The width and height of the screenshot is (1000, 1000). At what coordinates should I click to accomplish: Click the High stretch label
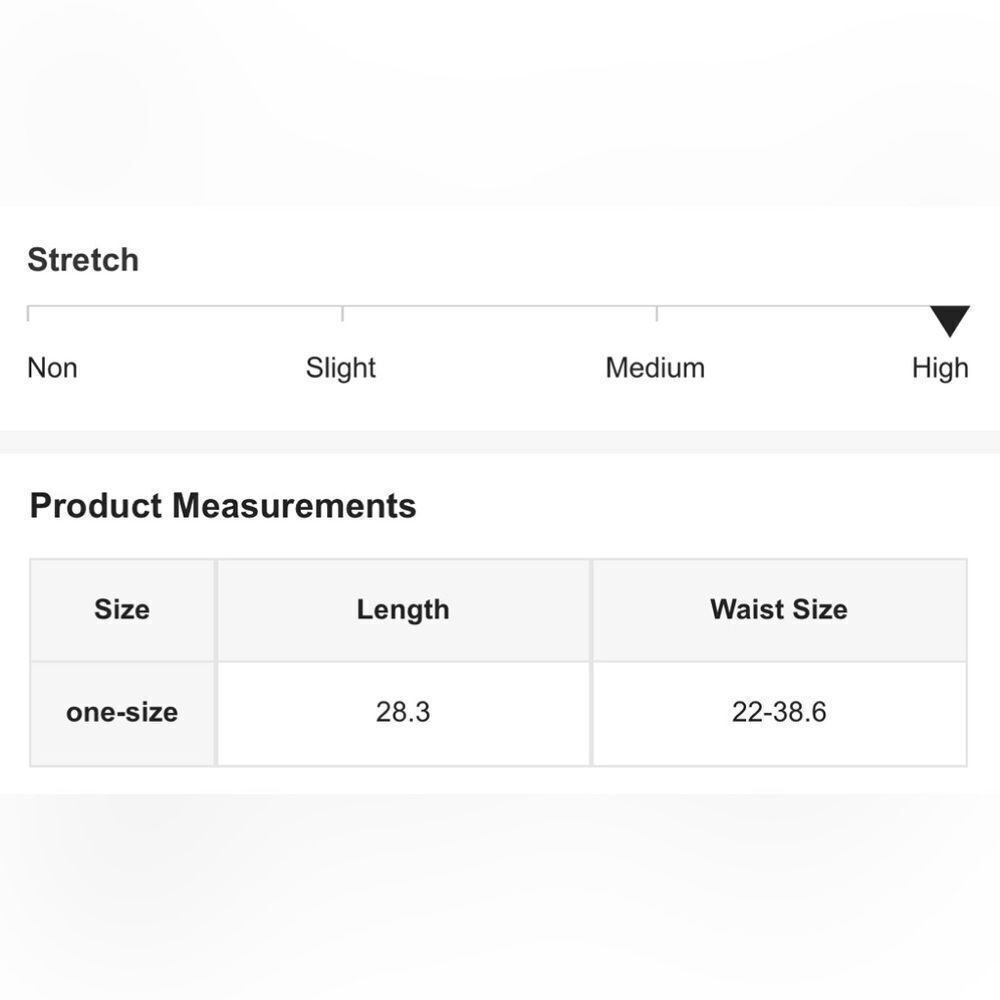[x=940, y=368]
